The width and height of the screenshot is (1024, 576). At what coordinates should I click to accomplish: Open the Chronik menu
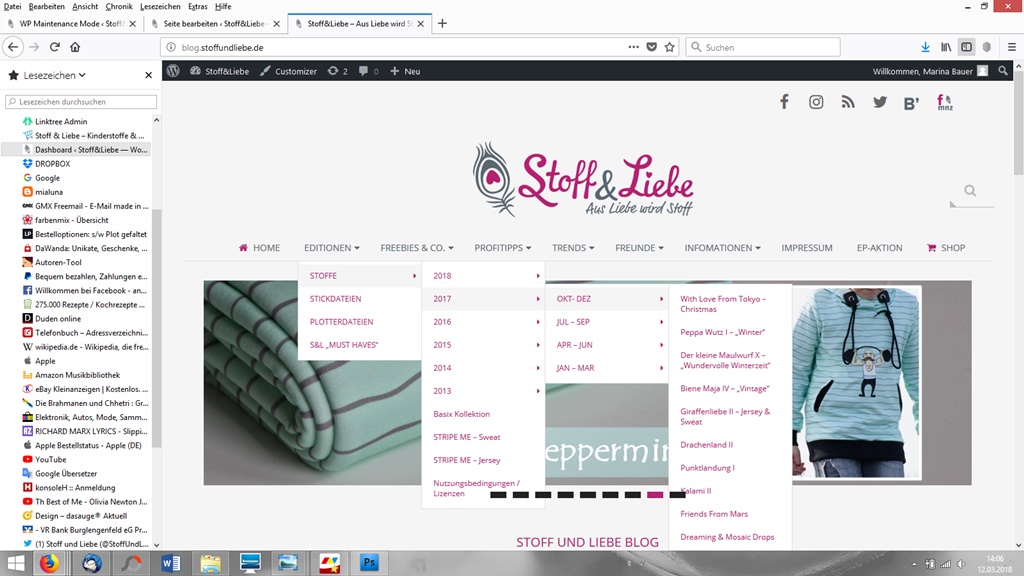119,7
